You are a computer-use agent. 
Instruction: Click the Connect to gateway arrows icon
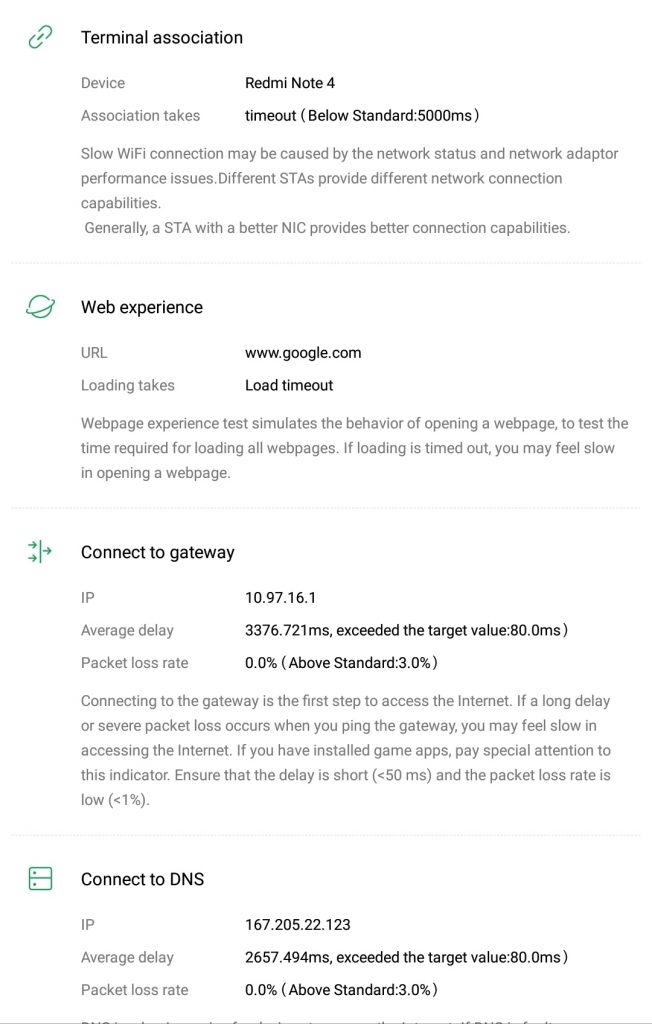[40, 552]
